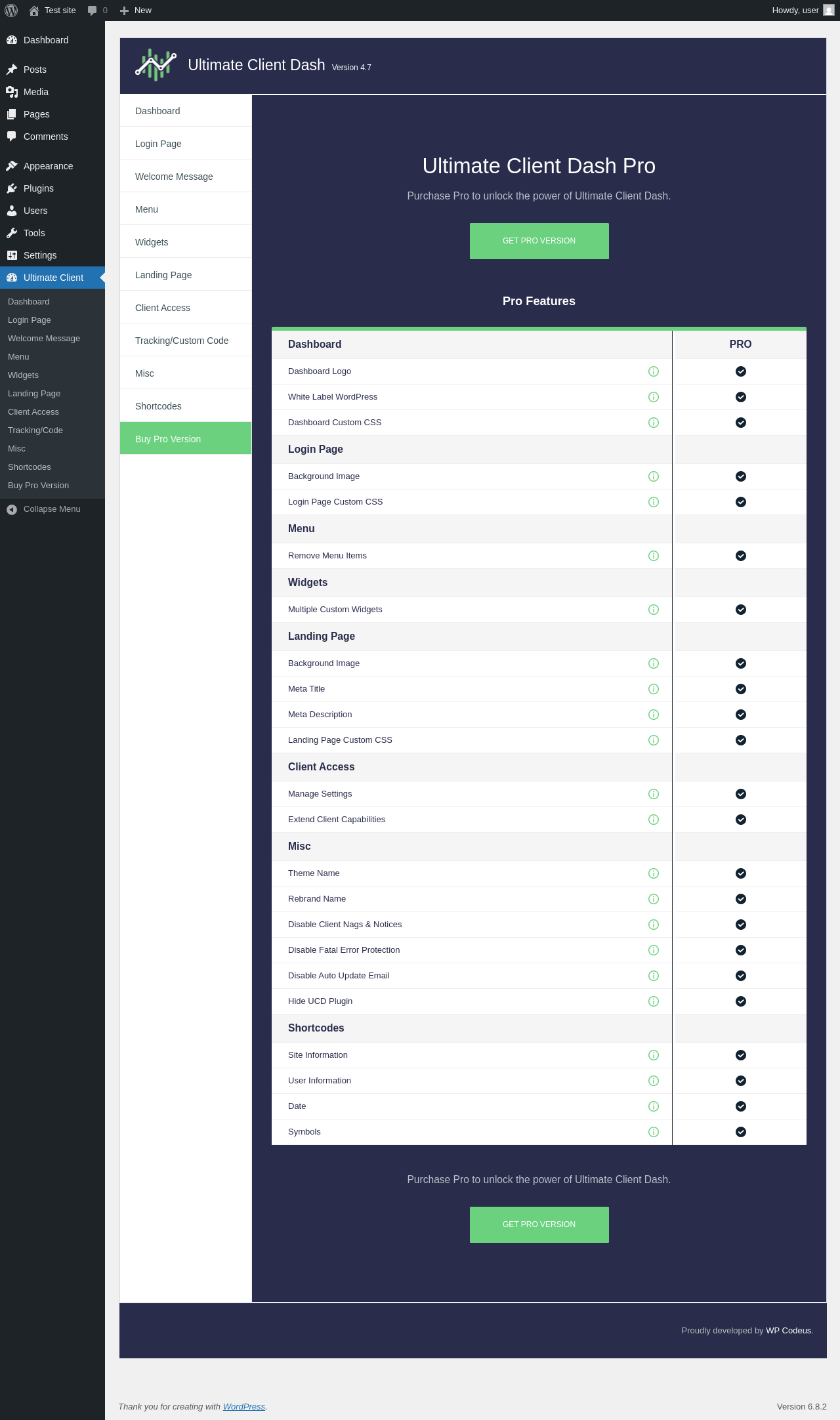The height and width of the screenshot is (1420, 840).
Task: Click the user avatar next to Howdy, user
Action: tap(829, 10)
